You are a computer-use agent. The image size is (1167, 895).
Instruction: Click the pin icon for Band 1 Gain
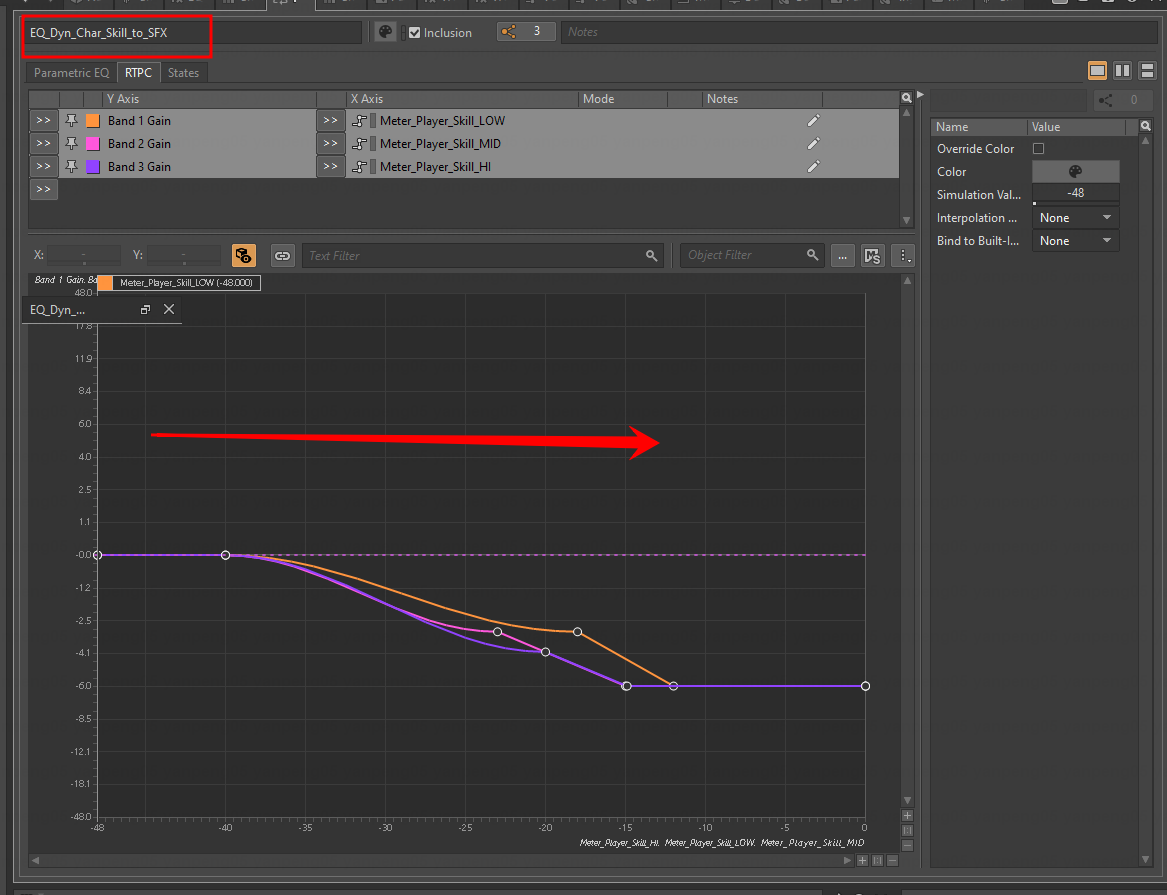[71, 121]
